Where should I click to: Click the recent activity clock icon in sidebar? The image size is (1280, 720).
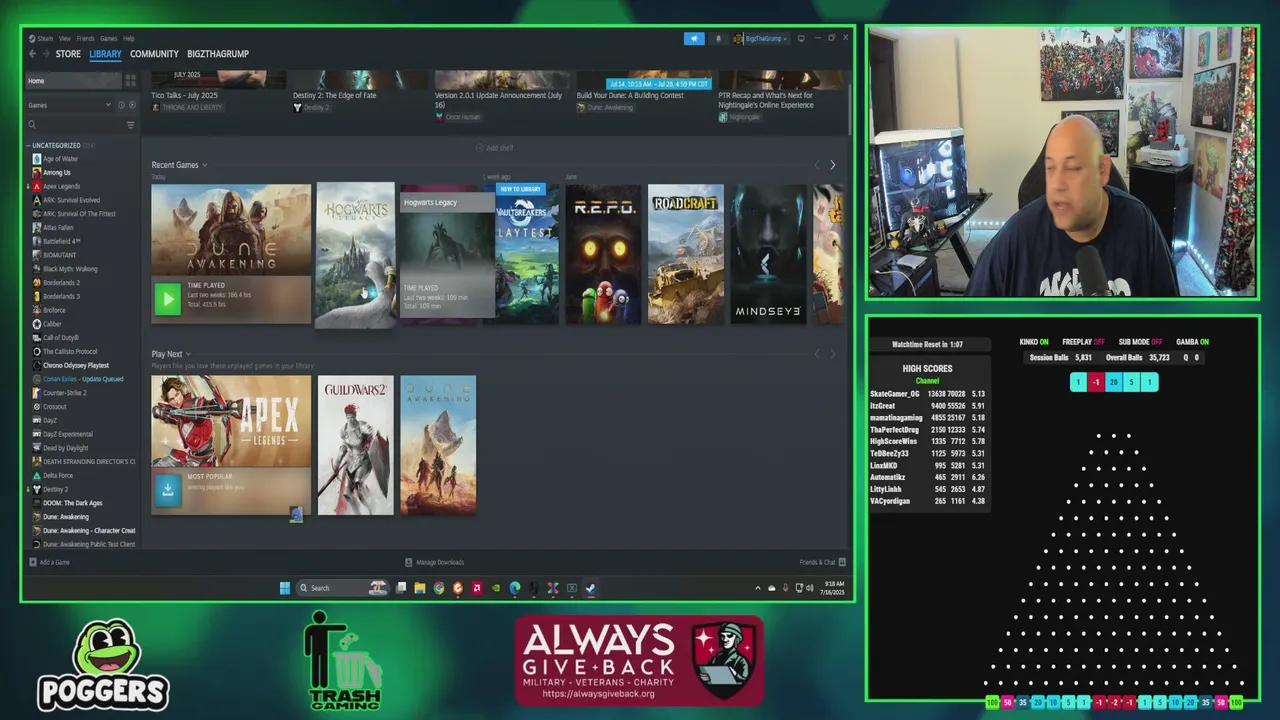click(x=121, y=105)
